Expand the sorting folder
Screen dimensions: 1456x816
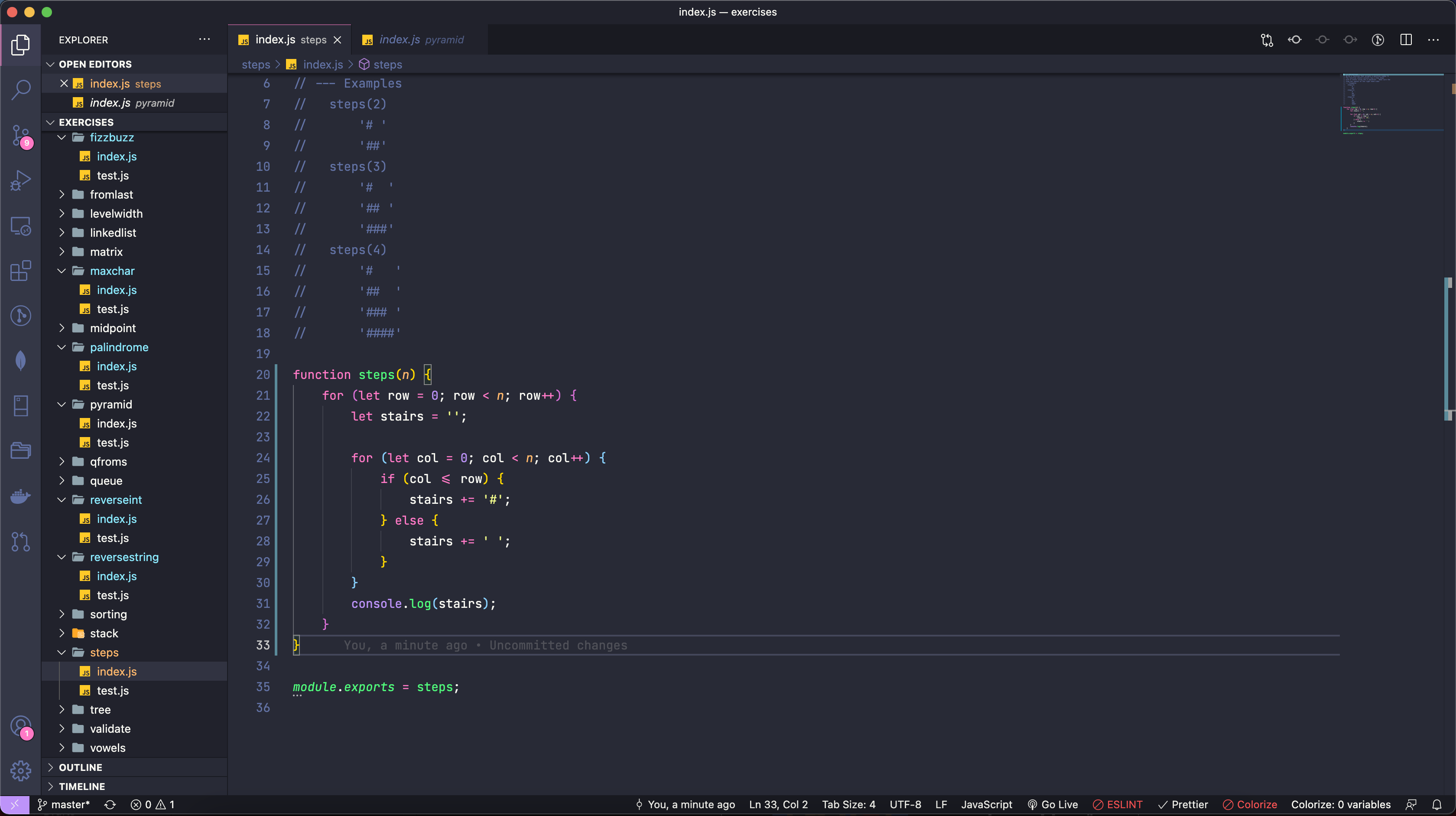pyautogui.click(x=134, y=614)
